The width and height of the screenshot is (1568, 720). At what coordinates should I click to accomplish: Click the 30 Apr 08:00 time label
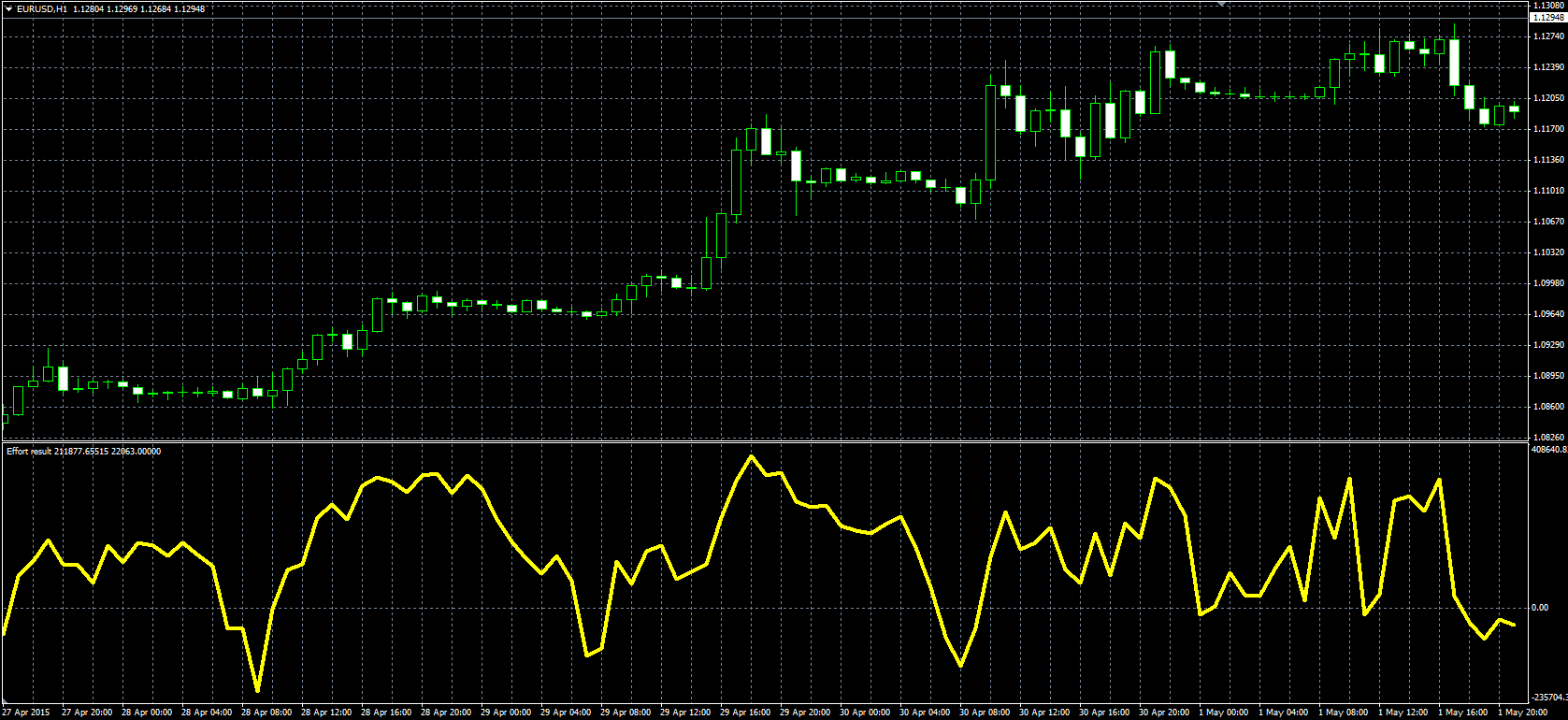coord(985,713)
